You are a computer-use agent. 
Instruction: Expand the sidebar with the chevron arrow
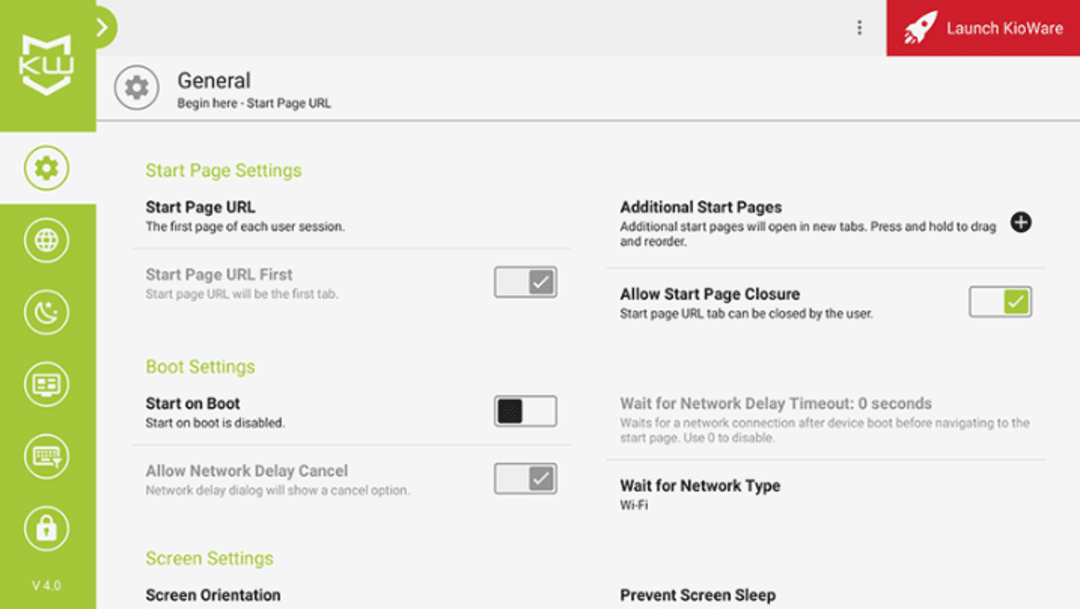click(x=102, y=27)
